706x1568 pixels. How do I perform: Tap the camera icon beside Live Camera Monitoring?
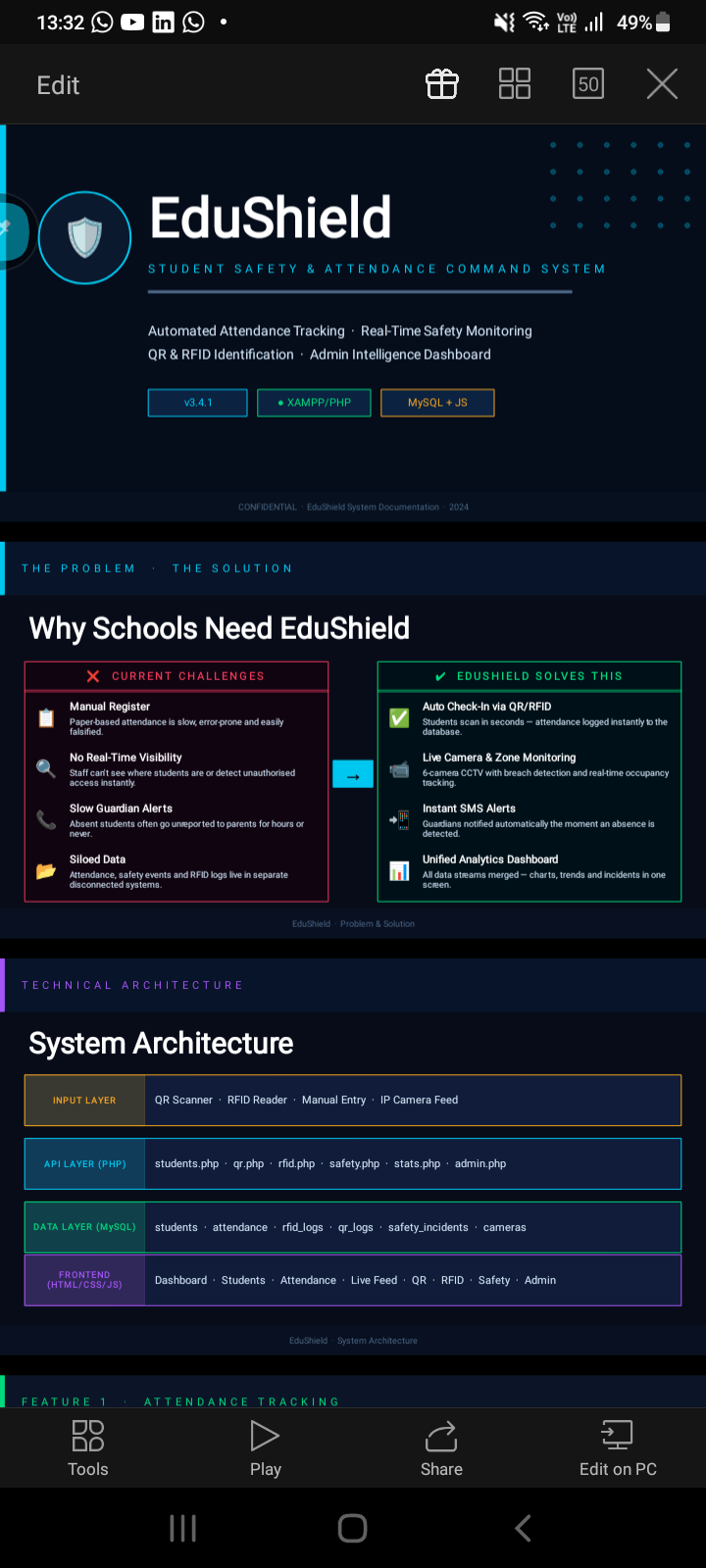pyautogui.click(x=399, y=769)
